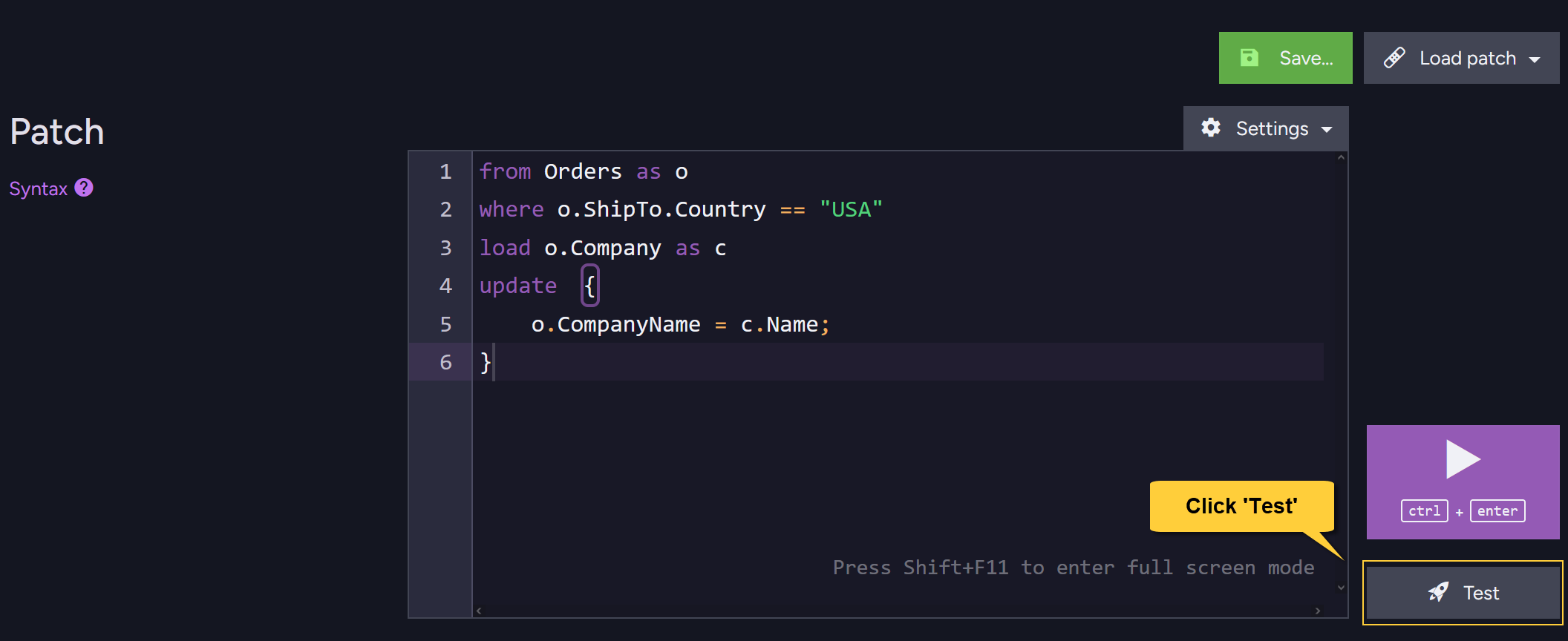This screenshot has height=641, width=1568.
Task: Click 'o.CompanyName' on line 5
Action: point(615,324)
